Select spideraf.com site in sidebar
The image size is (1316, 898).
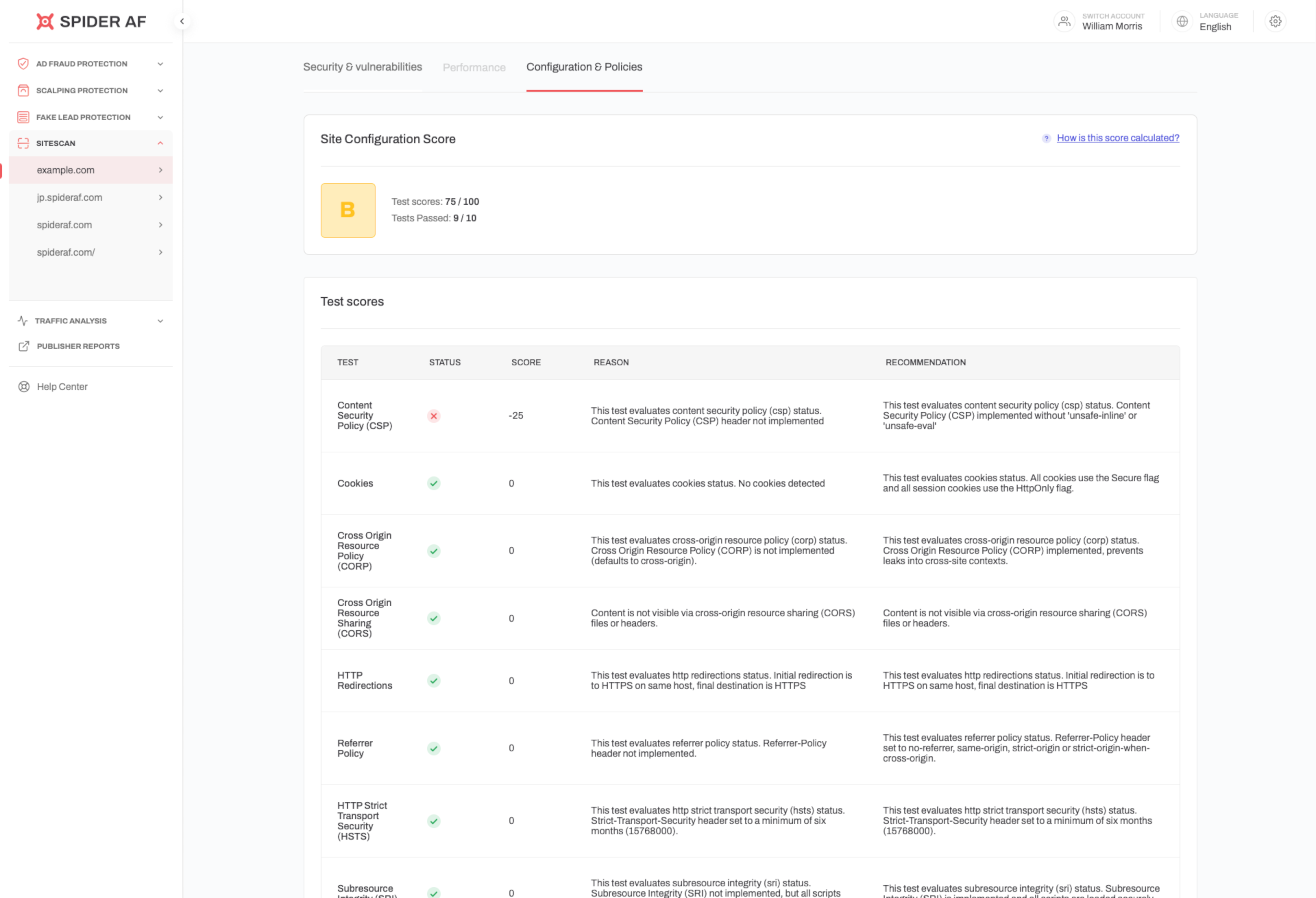90,225
